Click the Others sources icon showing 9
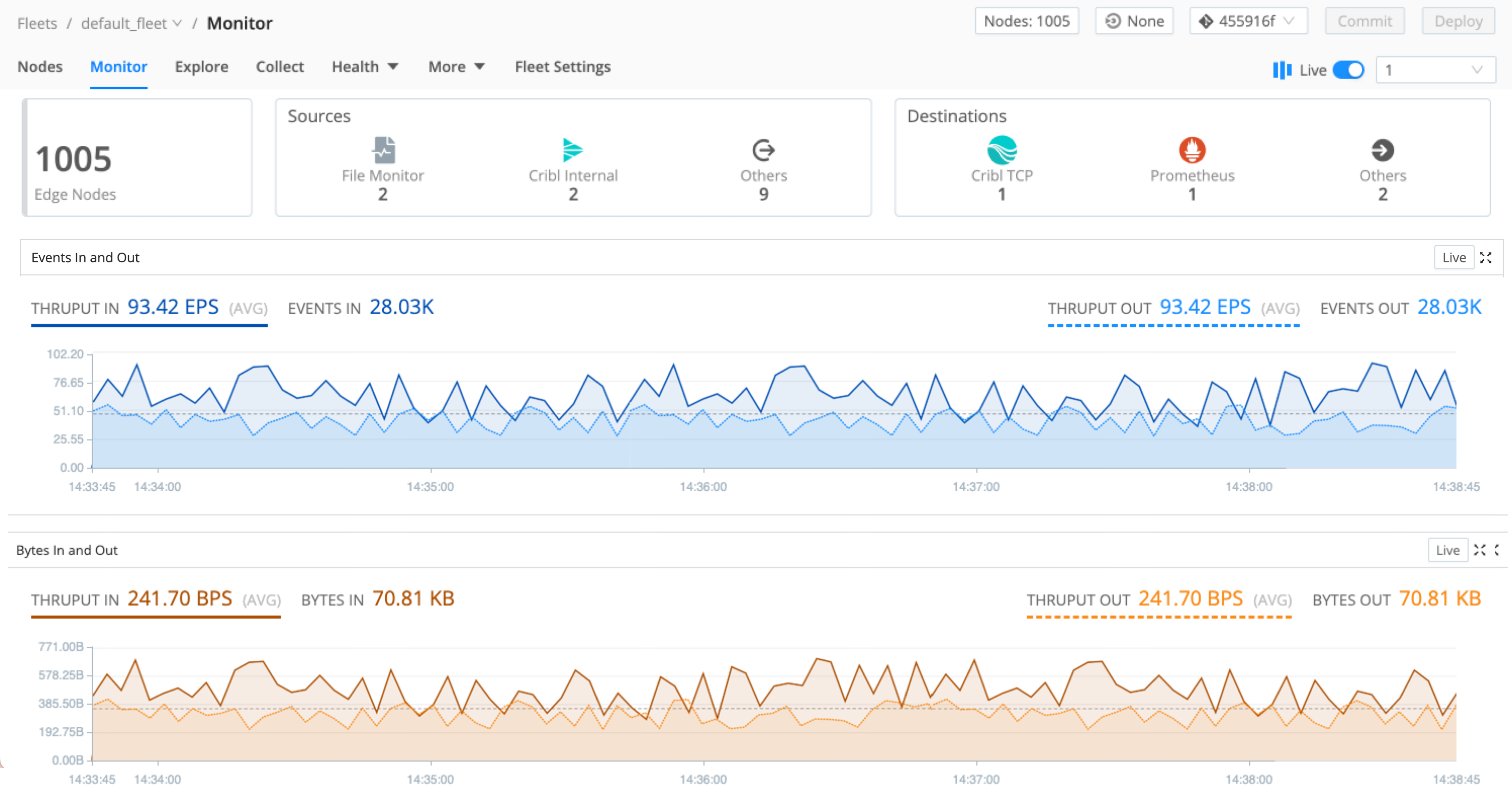The height and width of the screenshot is (805, 1512). tap(763, 151)
